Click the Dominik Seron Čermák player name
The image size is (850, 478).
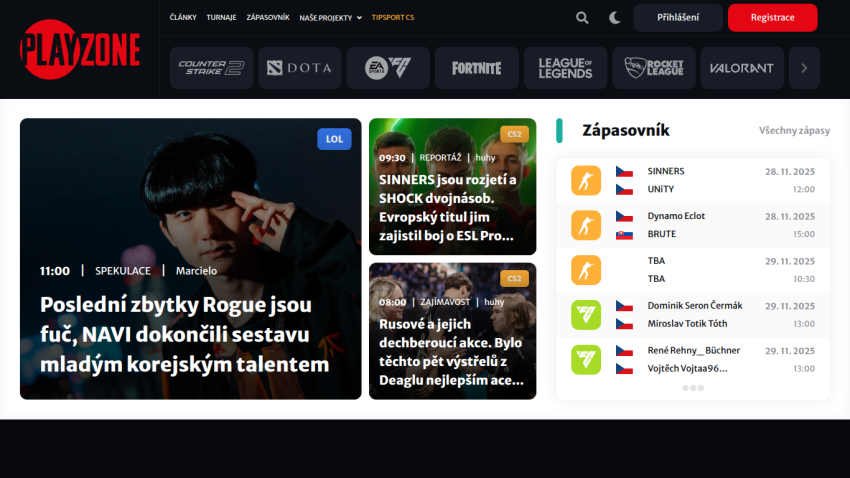coord(695,306)
